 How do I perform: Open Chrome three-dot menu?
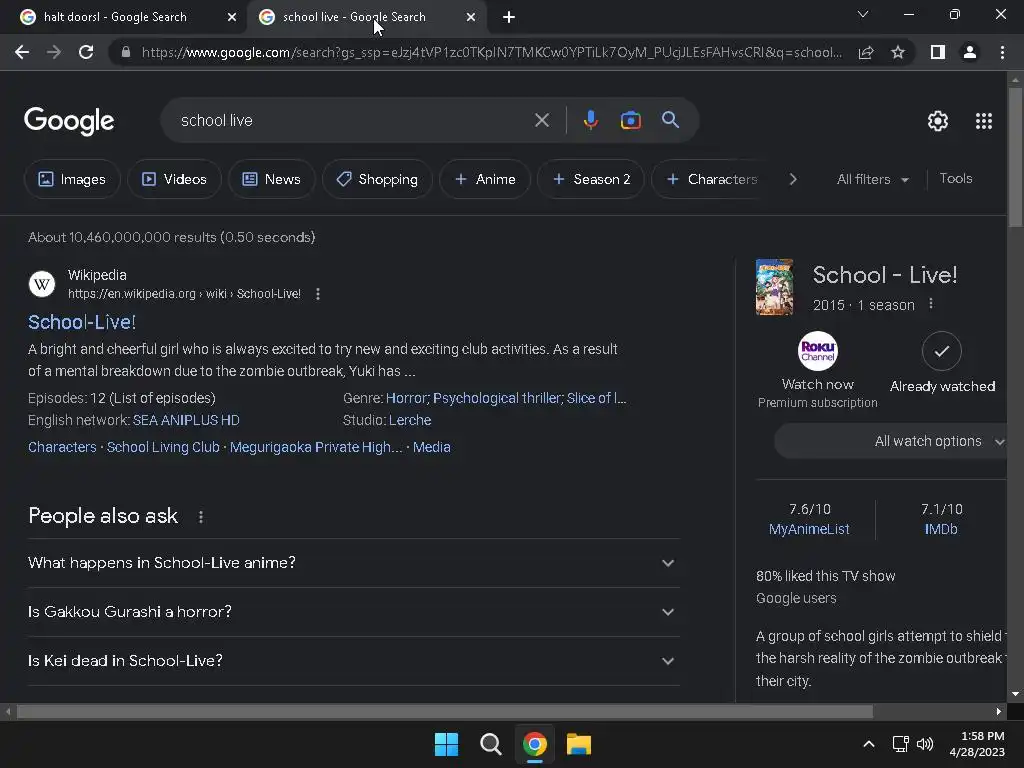click(1002, 52)
